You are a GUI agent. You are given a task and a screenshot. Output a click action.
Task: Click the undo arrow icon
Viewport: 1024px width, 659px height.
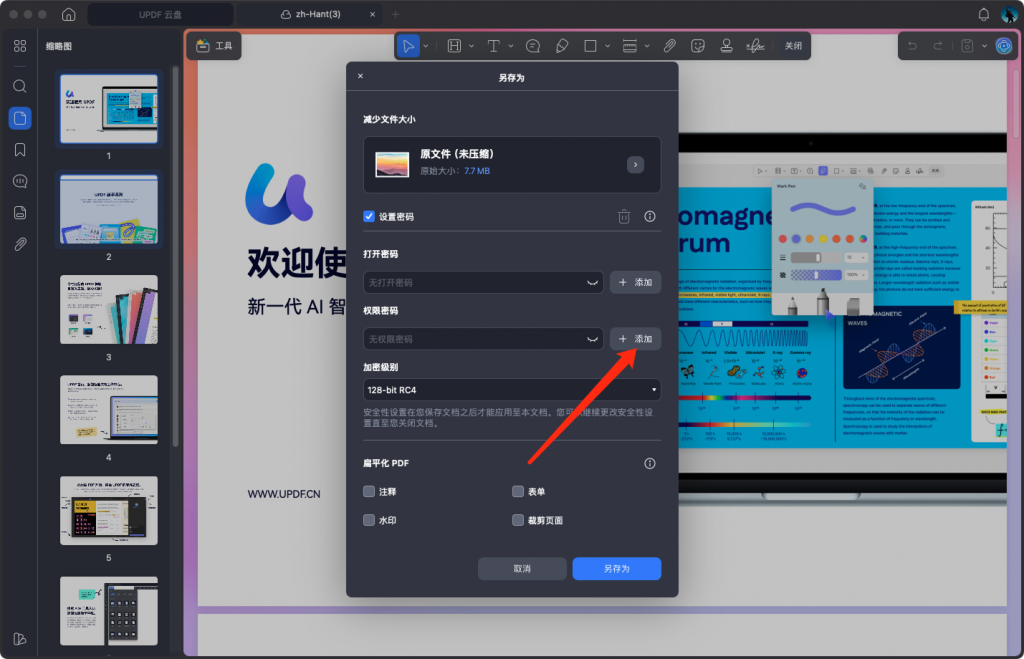[912, 46]
